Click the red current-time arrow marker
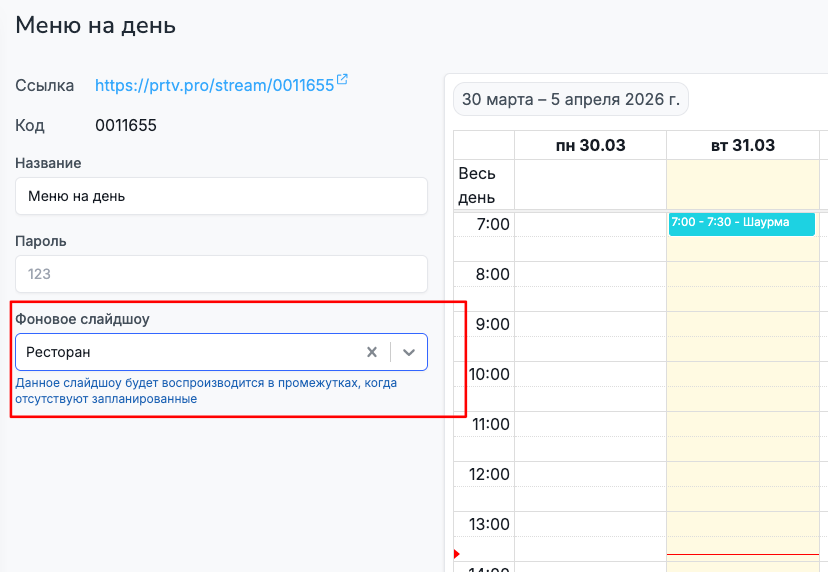The height and width of the screenshot is (572, 828). coord(457,554)
